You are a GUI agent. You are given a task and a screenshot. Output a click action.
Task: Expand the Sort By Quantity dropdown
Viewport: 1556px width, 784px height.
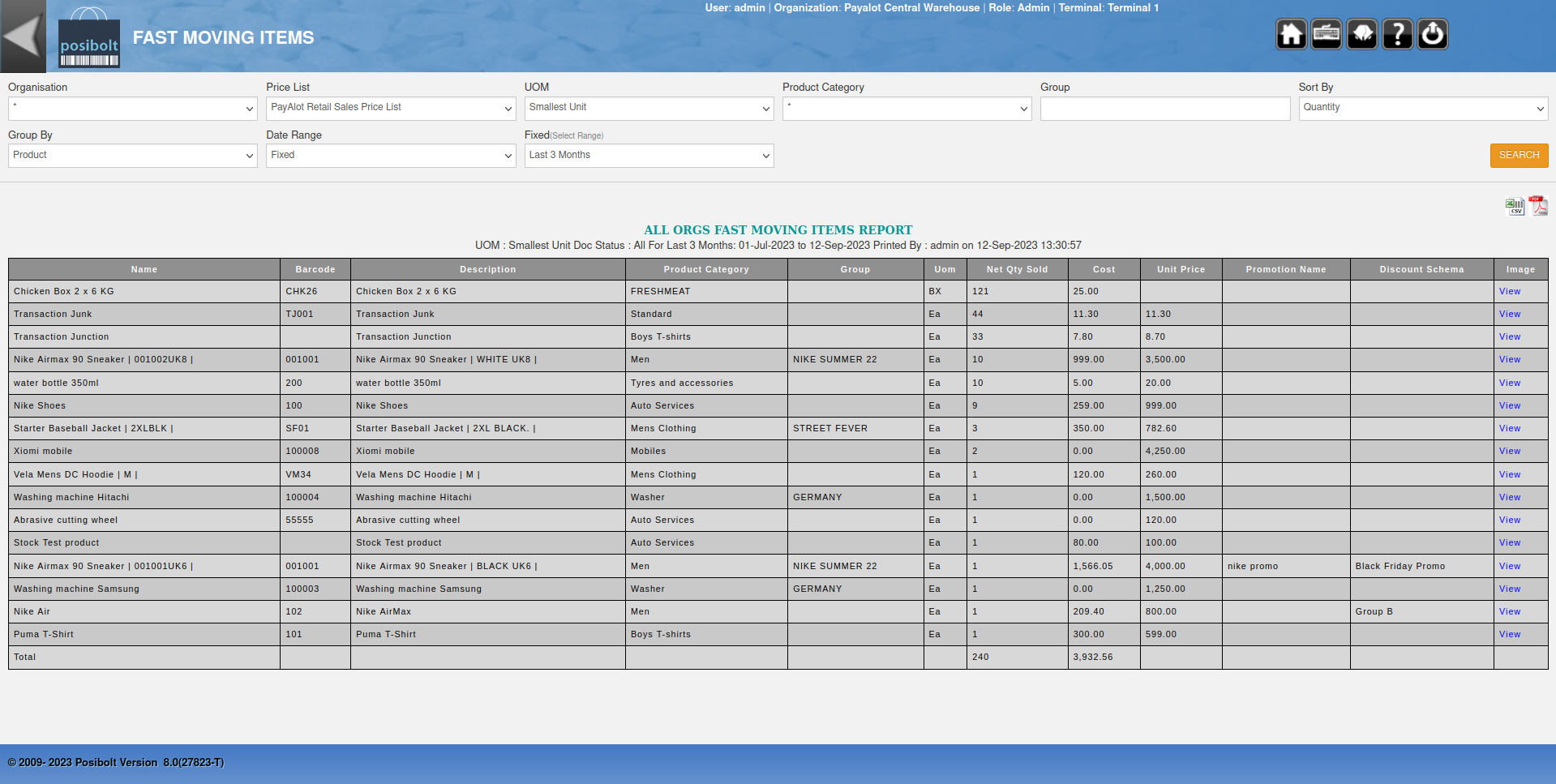coord(1423,109)
